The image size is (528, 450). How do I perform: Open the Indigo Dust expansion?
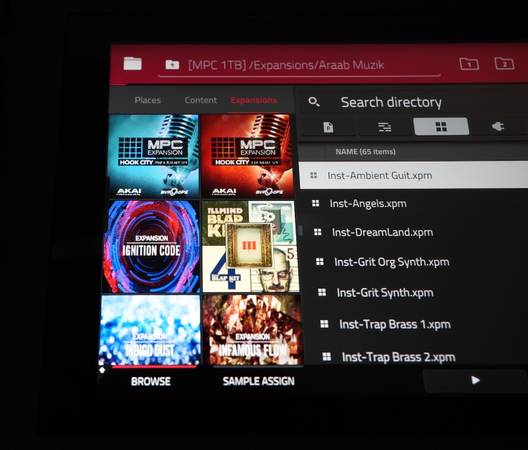click(x=150, y=331)
